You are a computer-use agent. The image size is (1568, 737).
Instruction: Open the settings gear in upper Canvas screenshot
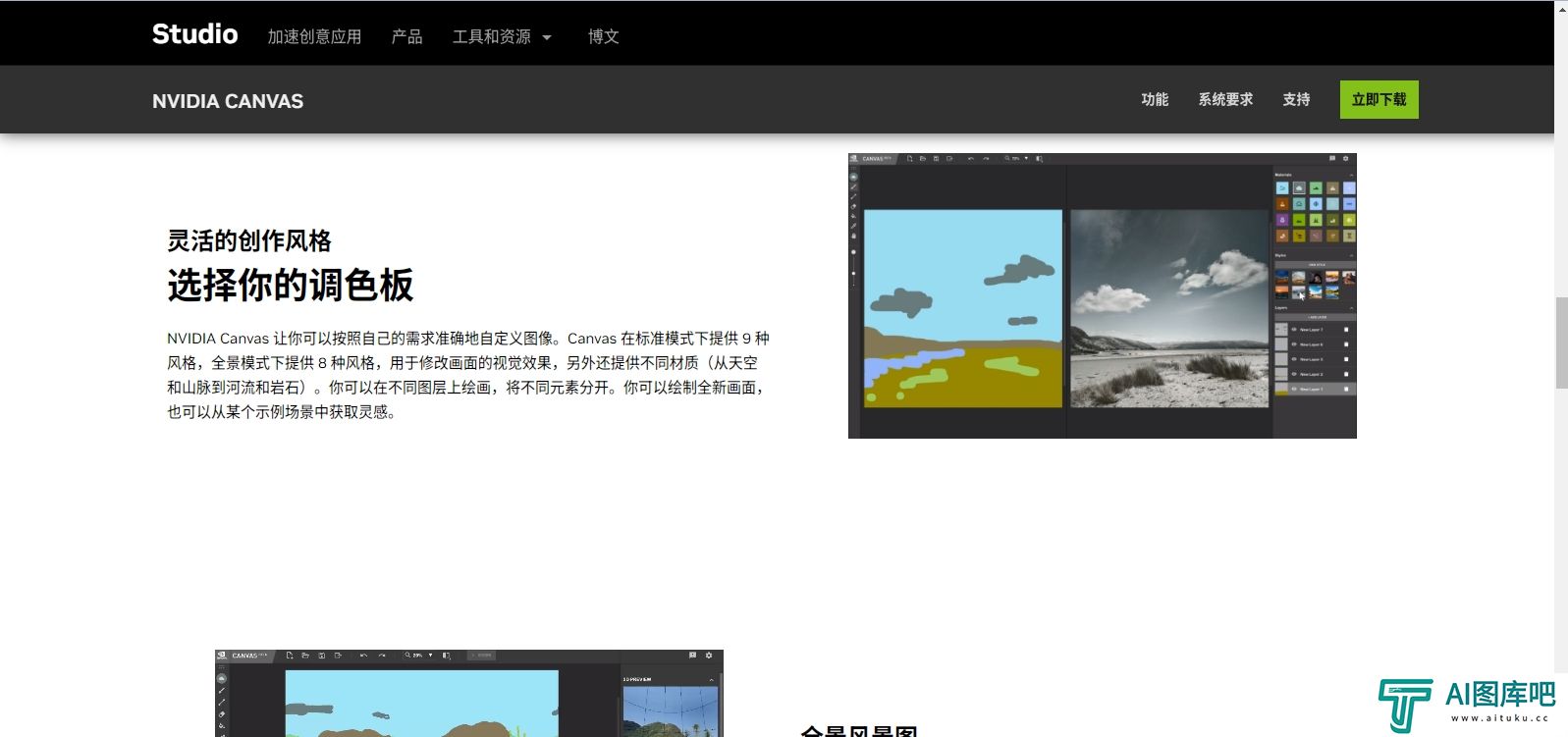click(1345, 158)
